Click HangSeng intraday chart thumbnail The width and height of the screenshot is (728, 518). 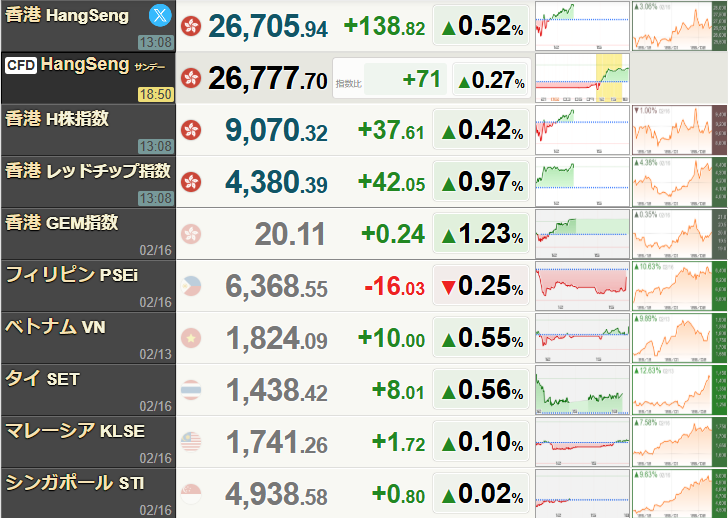point(582,26)
